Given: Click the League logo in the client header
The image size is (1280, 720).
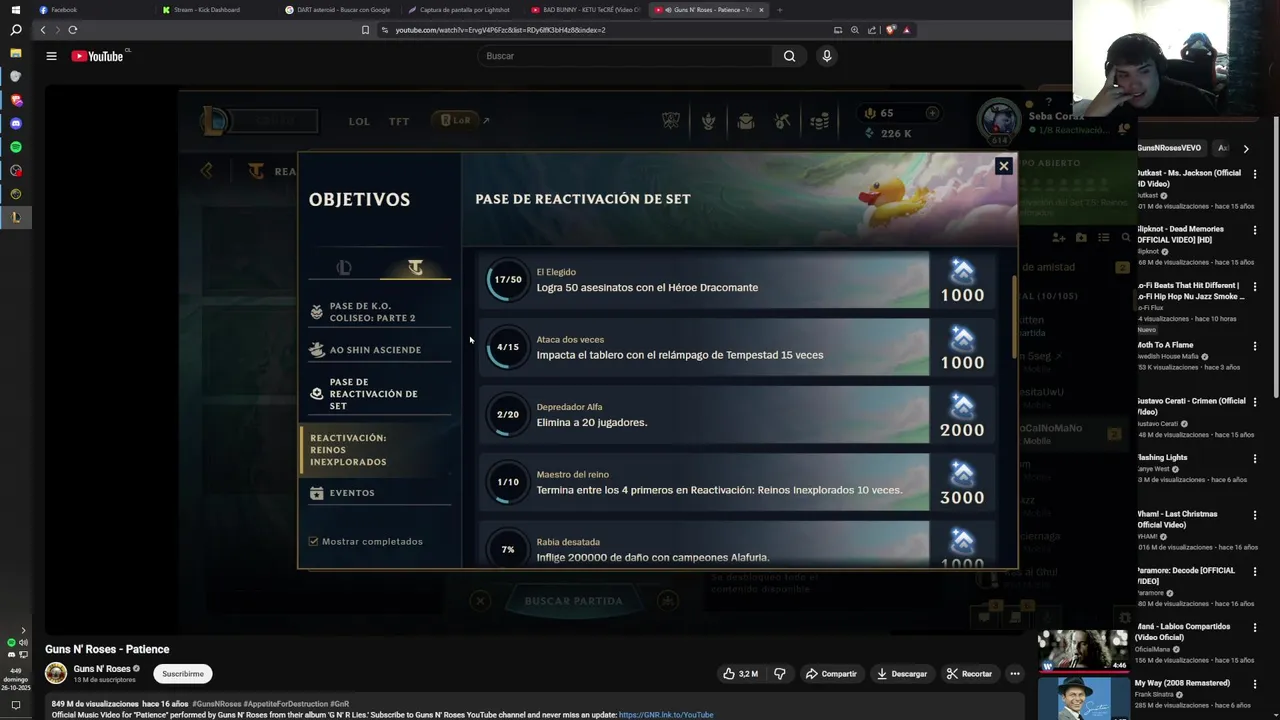Looking at the screenshot, I should click(x=213, y=121).
